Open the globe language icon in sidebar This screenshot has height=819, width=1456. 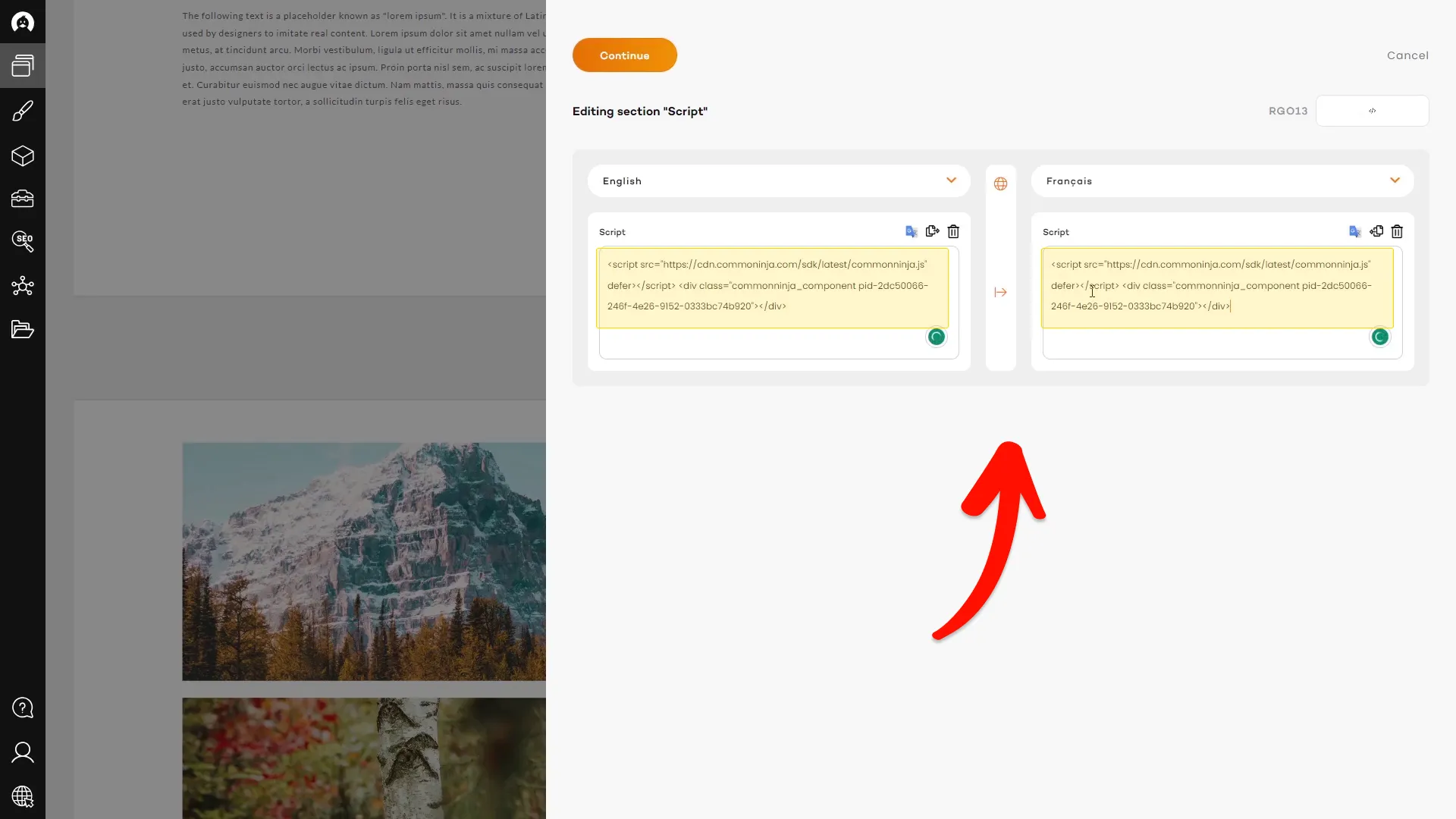pyautogui.click(x=23, y=796)
